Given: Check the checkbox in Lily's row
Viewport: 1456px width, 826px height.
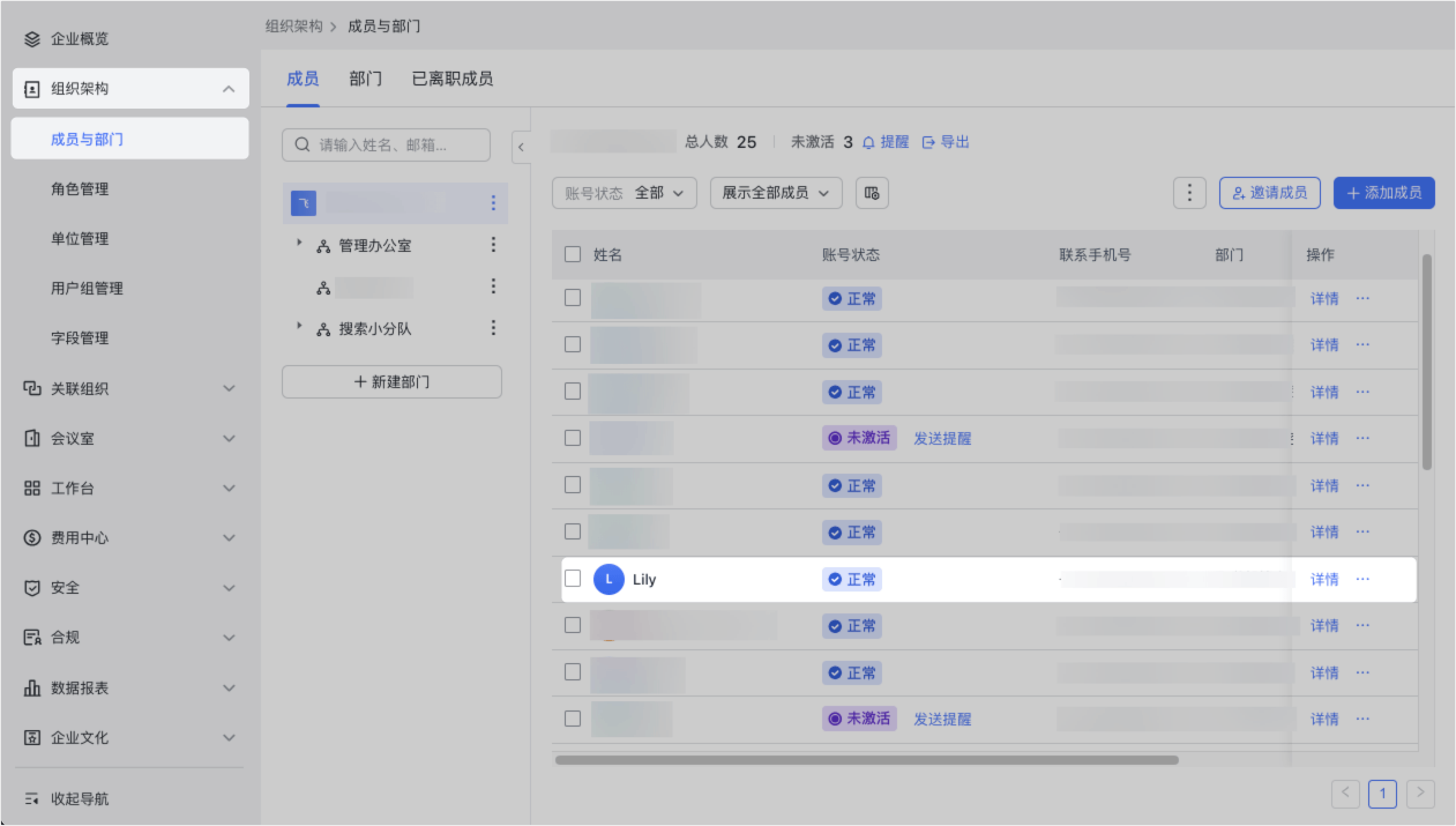Looking at the screenshot, I should tap(572, 579).
